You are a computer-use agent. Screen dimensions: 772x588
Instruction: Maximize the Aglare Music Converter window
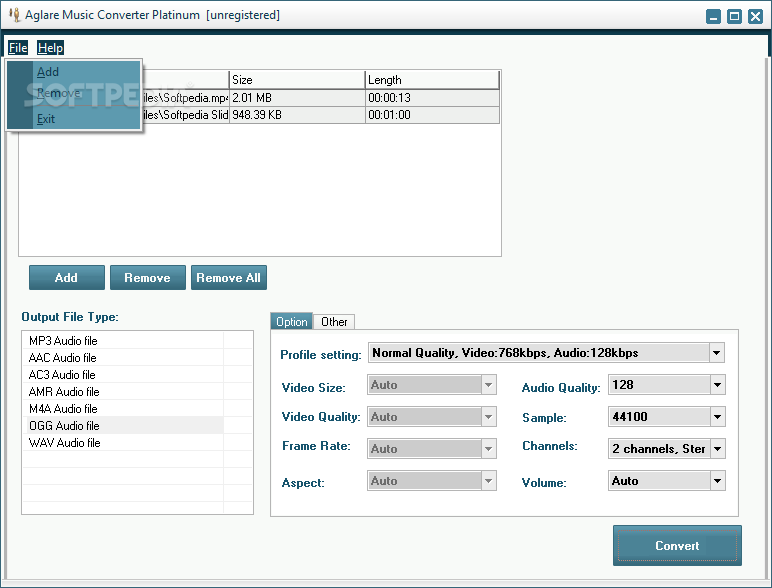click(734, 17)
